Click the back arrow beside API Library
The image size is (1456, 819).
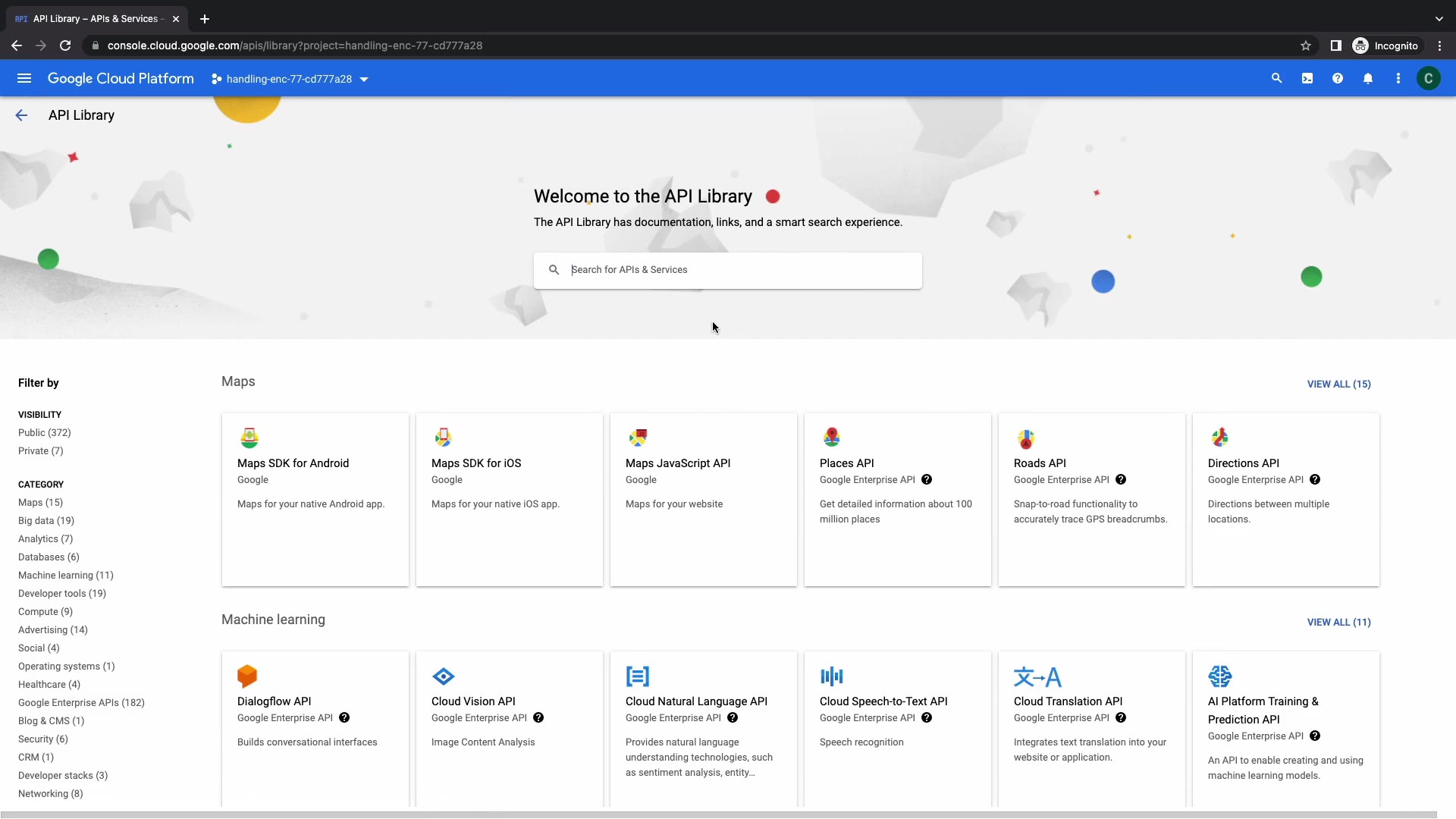[21, 115]
